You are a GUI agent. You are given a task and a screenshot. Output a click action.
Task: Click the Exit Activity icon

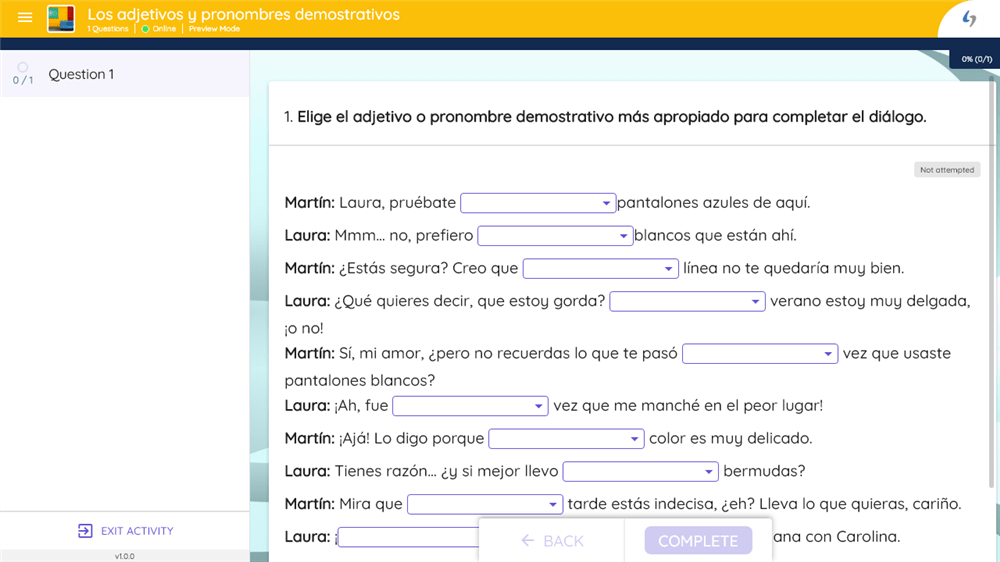point(85,531)
